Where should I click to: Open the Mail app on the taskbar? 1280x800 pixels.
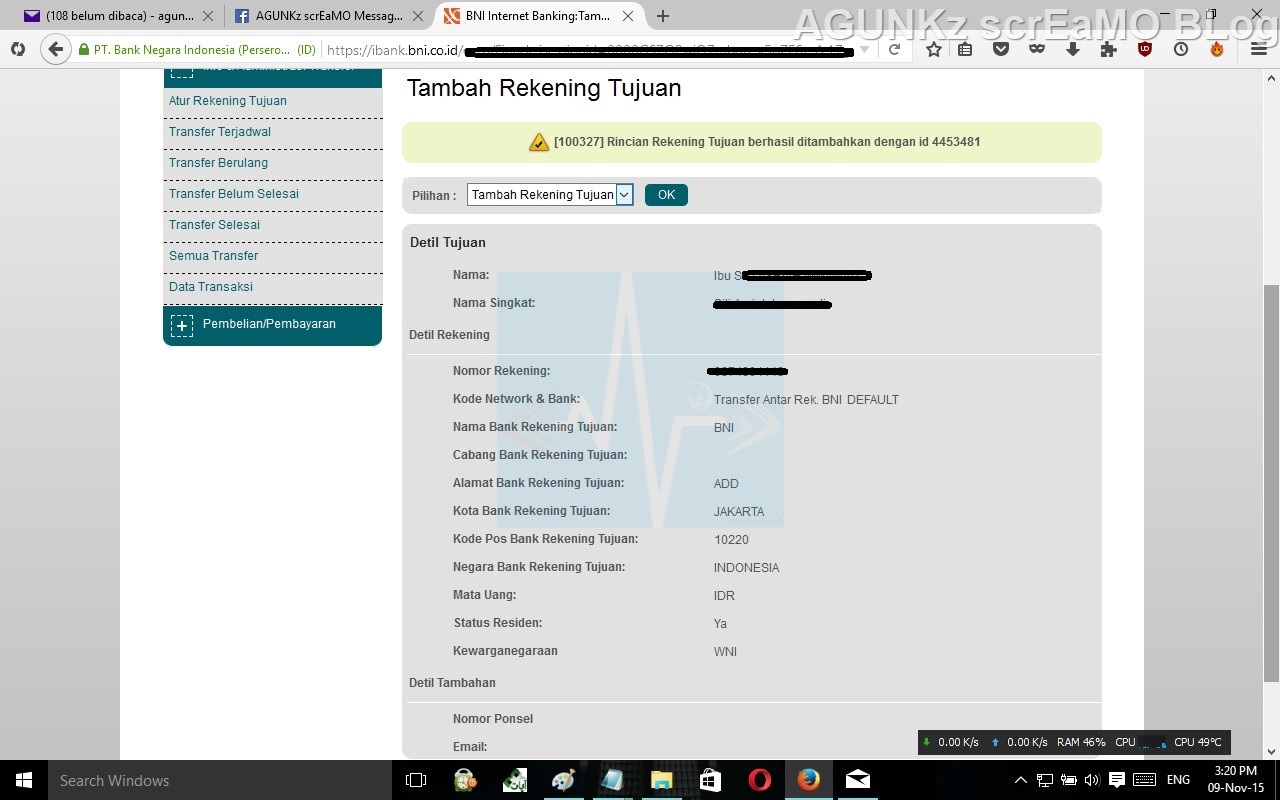coord(857,780)
